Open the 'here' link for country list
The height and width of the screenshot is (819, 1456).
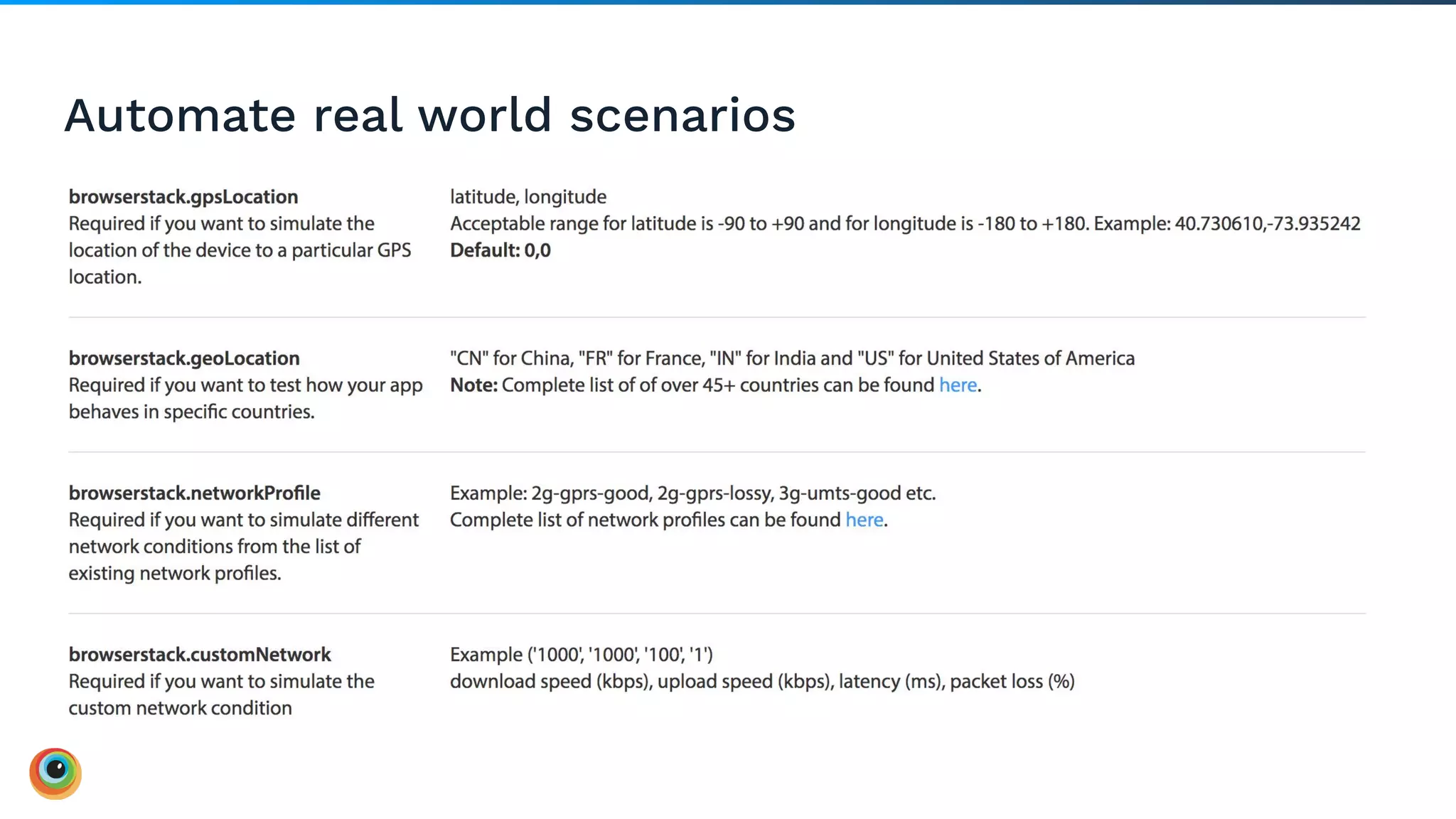(x=958, y=385)
